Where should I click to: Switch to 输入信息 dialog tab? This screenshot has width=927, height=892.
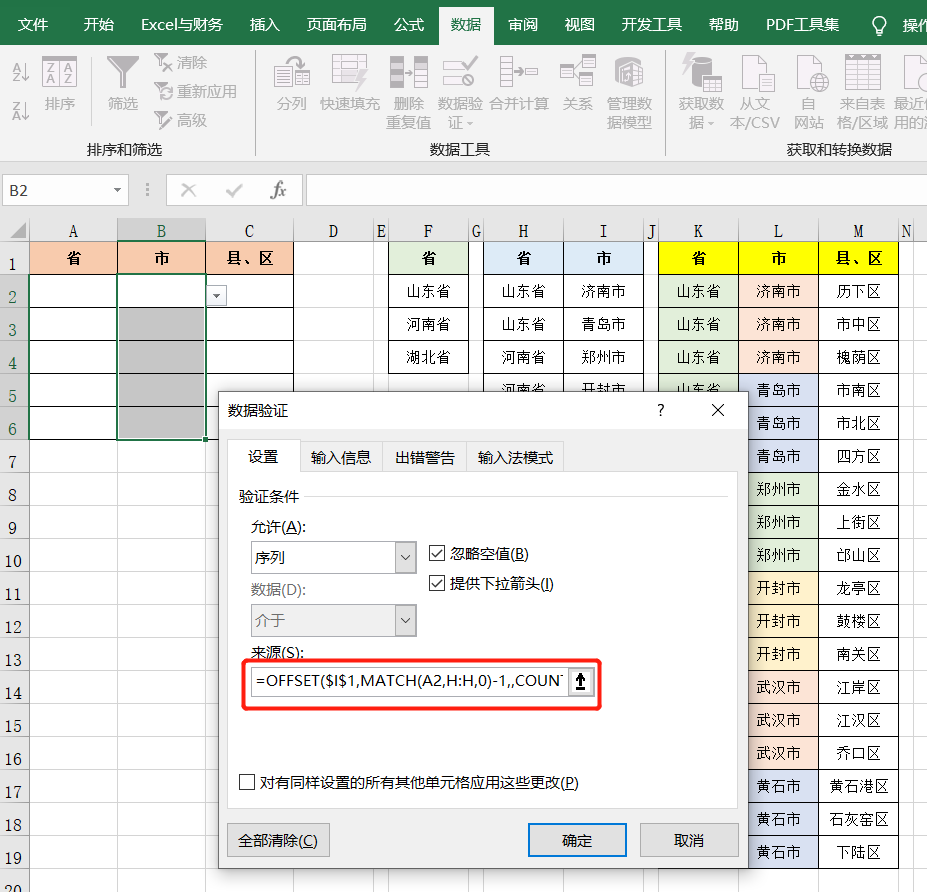[341, 457]
